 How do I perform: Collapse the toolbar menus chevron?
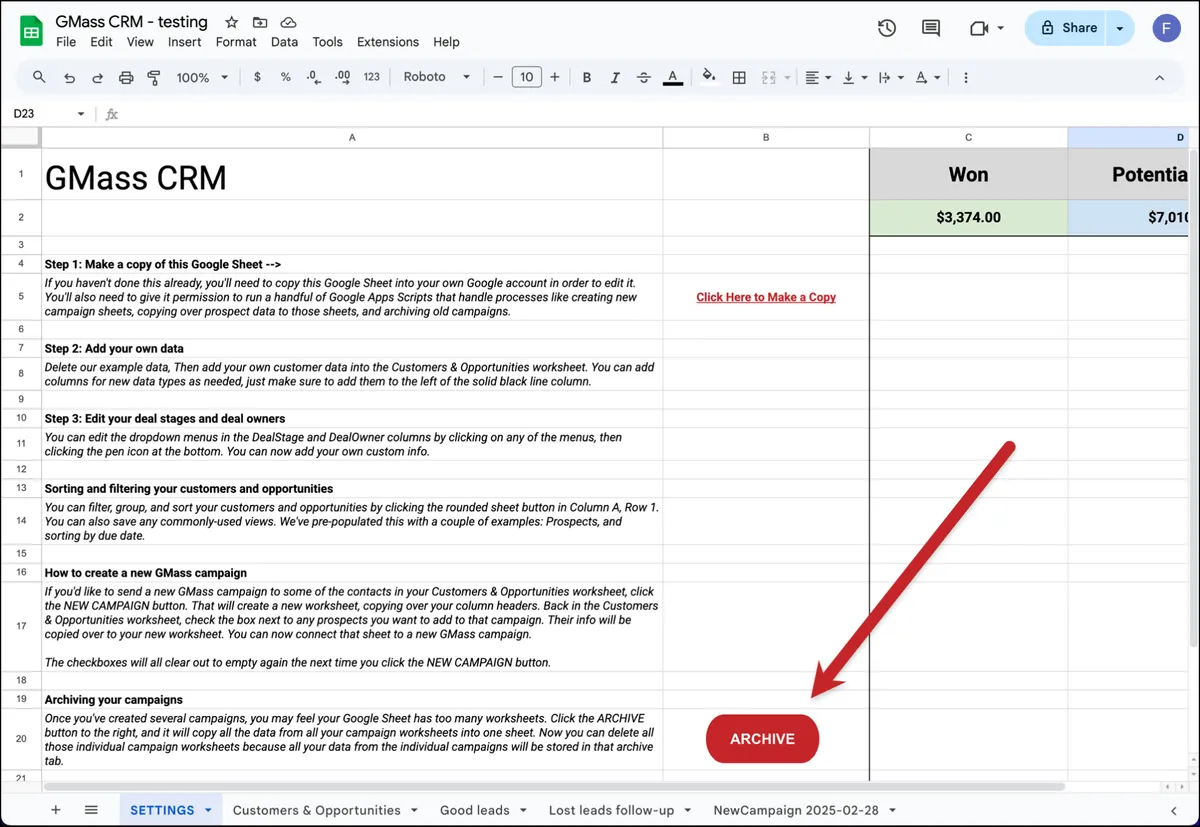tap(1159, 77)
